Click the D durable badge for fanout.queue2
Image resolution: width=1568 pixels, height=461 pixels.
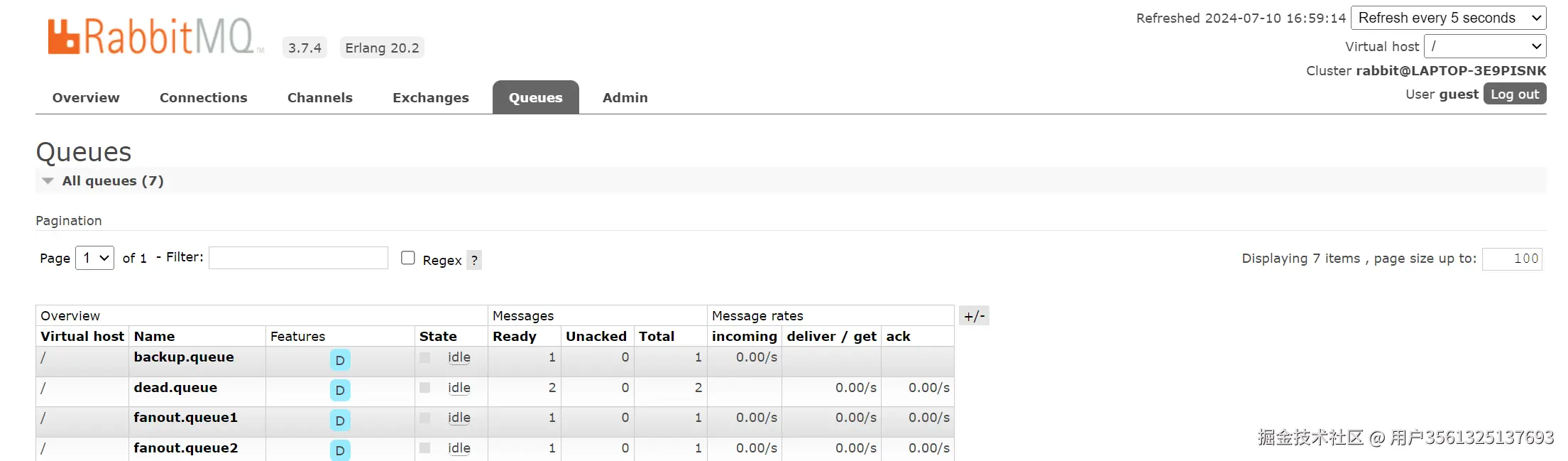[340, 450]
